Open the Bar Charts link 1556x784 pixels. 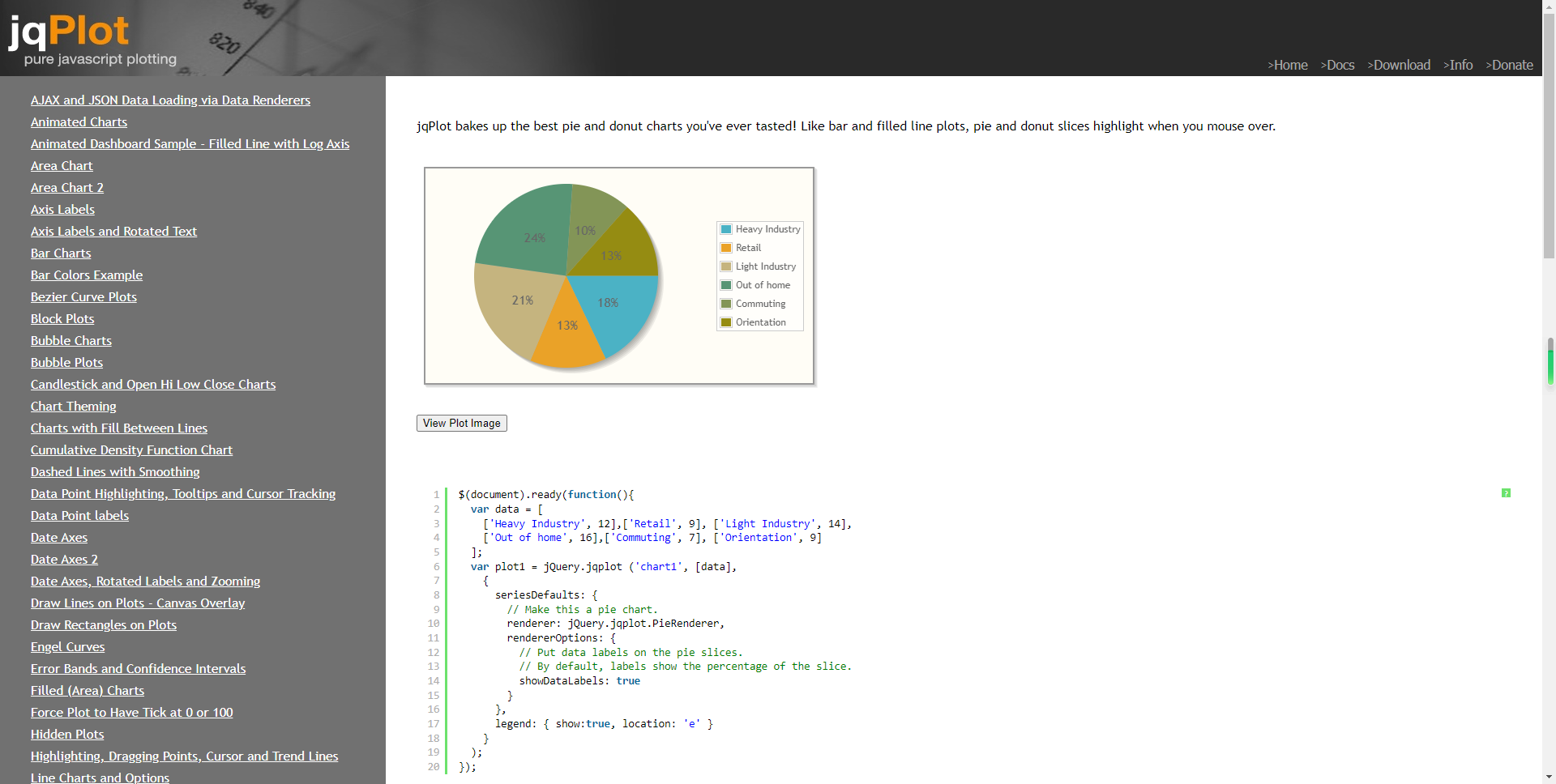pyautogui.click(x=61, y=253)
